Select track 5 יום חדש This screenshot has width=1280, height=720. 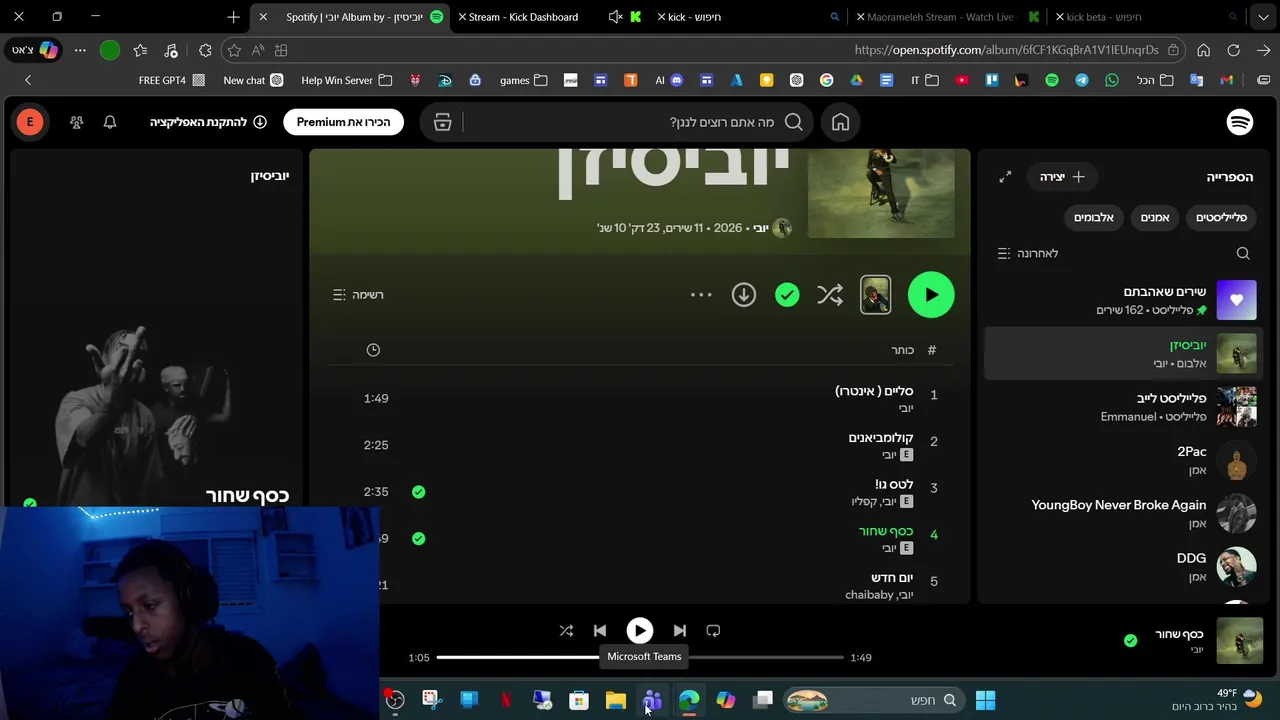pyautogui.click(x=640, y=584)
